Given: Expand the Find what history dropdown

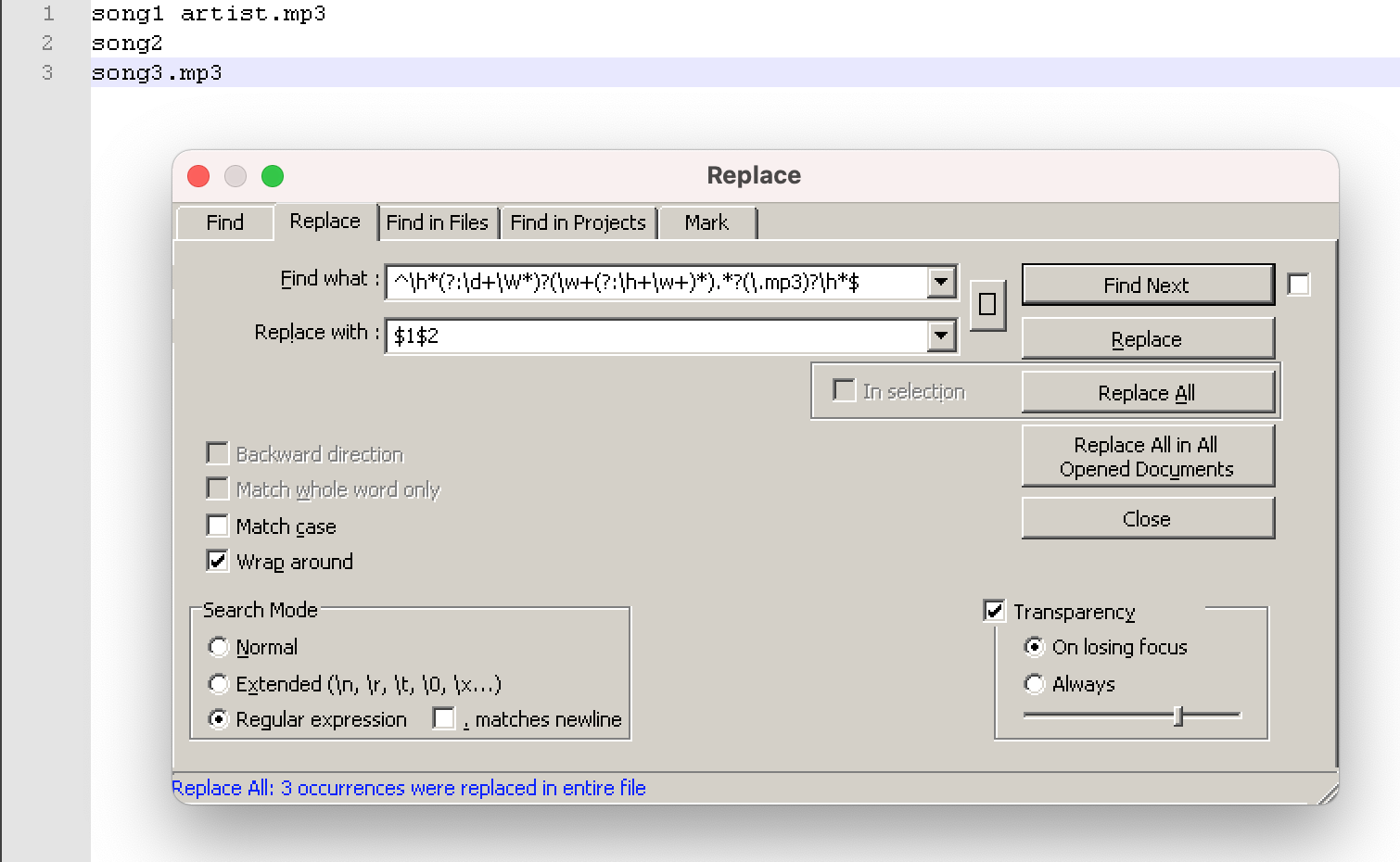Looking at the screenshot, I should (942, 282).
